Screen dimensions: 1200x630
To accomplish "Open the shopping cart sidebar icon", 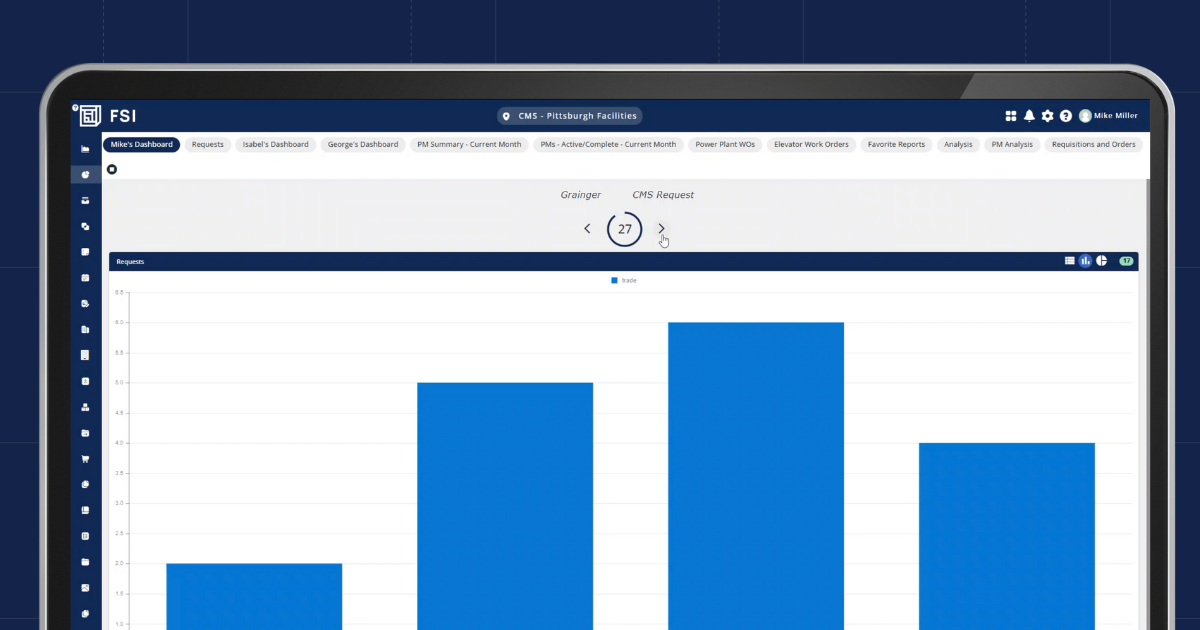I will [85, 459].
